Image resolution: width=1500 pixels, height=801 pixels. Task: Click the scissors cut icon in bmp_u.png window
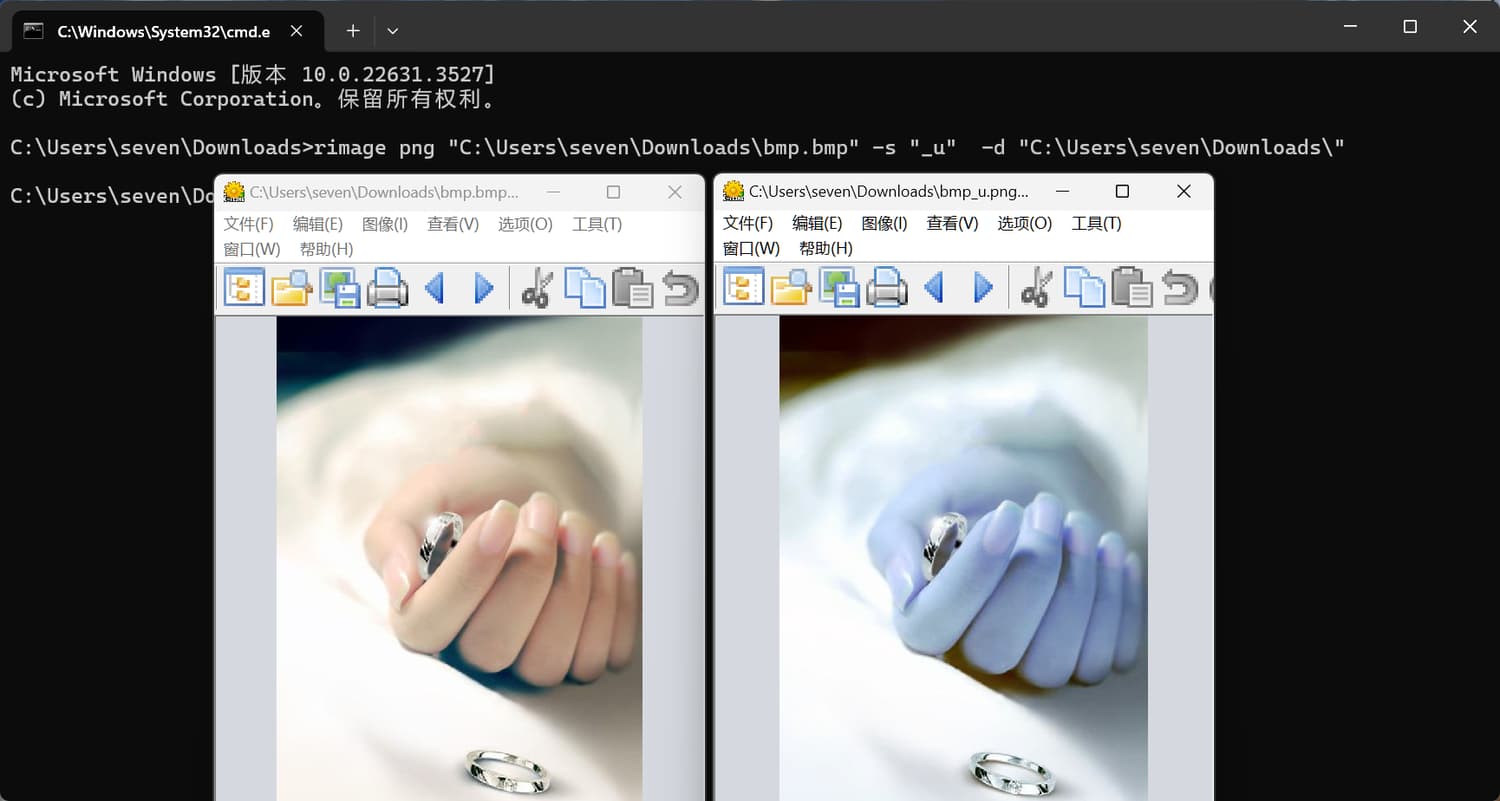click(x=1036, y=289)
